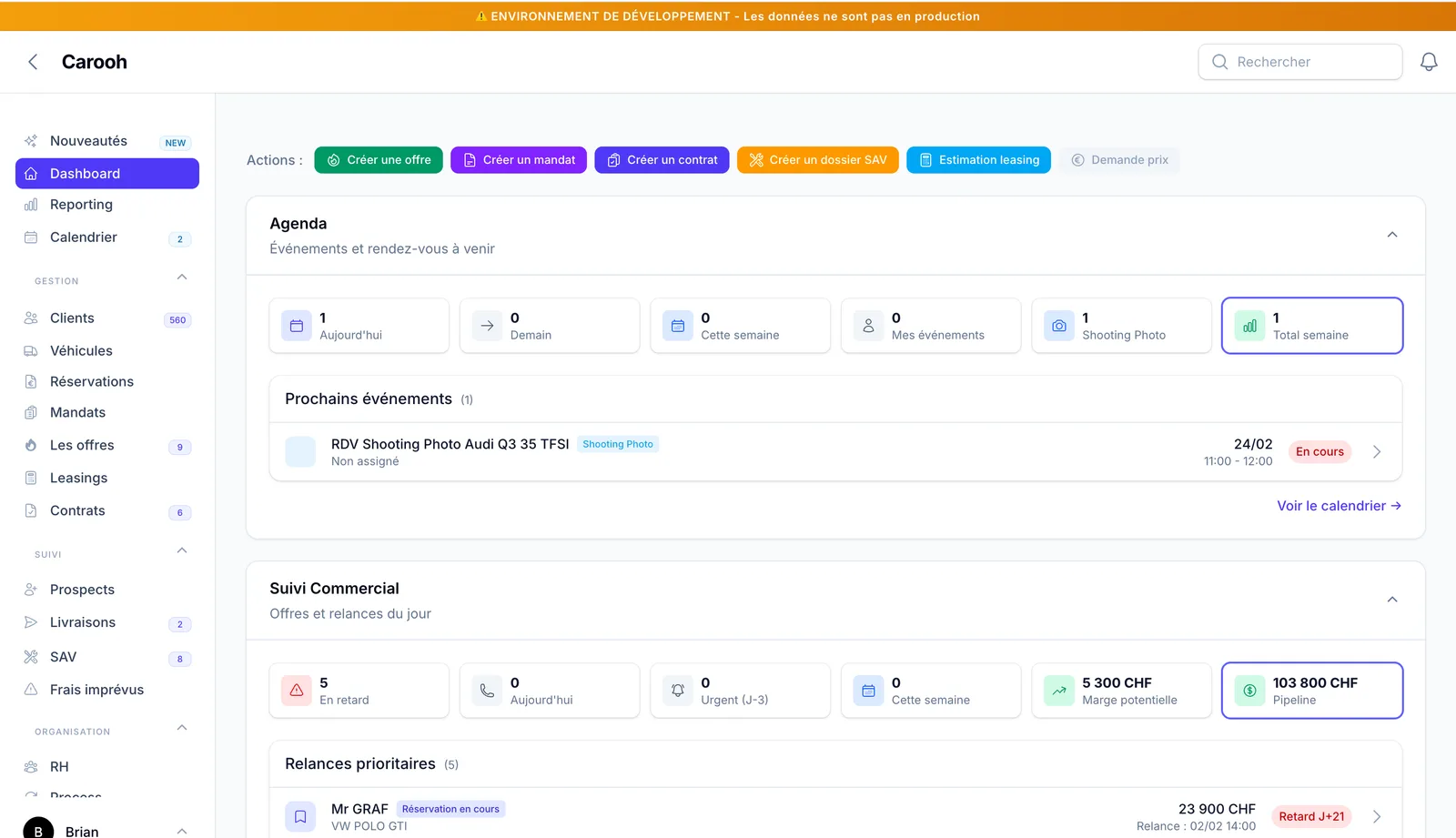The image size is (1456, 838).
Task: Open Prospects in the sidebar
Action: 107,590
